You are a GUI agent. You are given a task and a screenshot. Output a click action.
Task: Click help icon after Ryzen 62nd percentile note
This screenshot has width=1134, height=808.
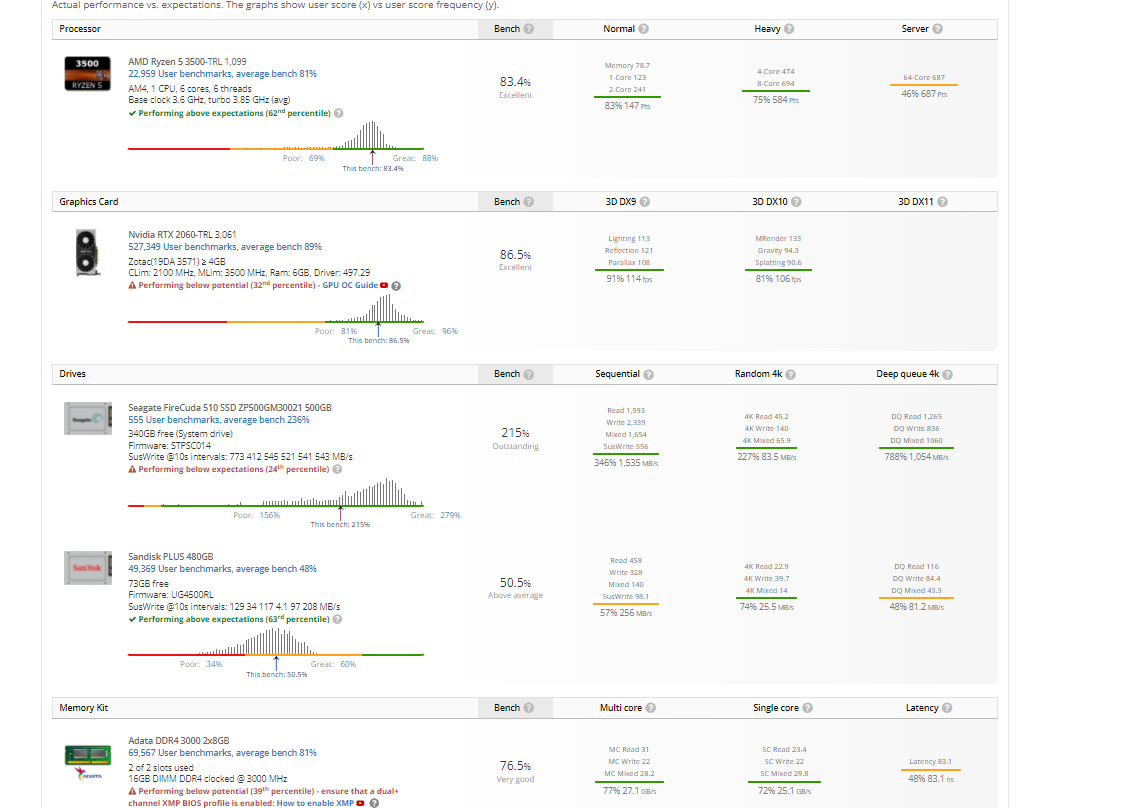coord(338,113)
